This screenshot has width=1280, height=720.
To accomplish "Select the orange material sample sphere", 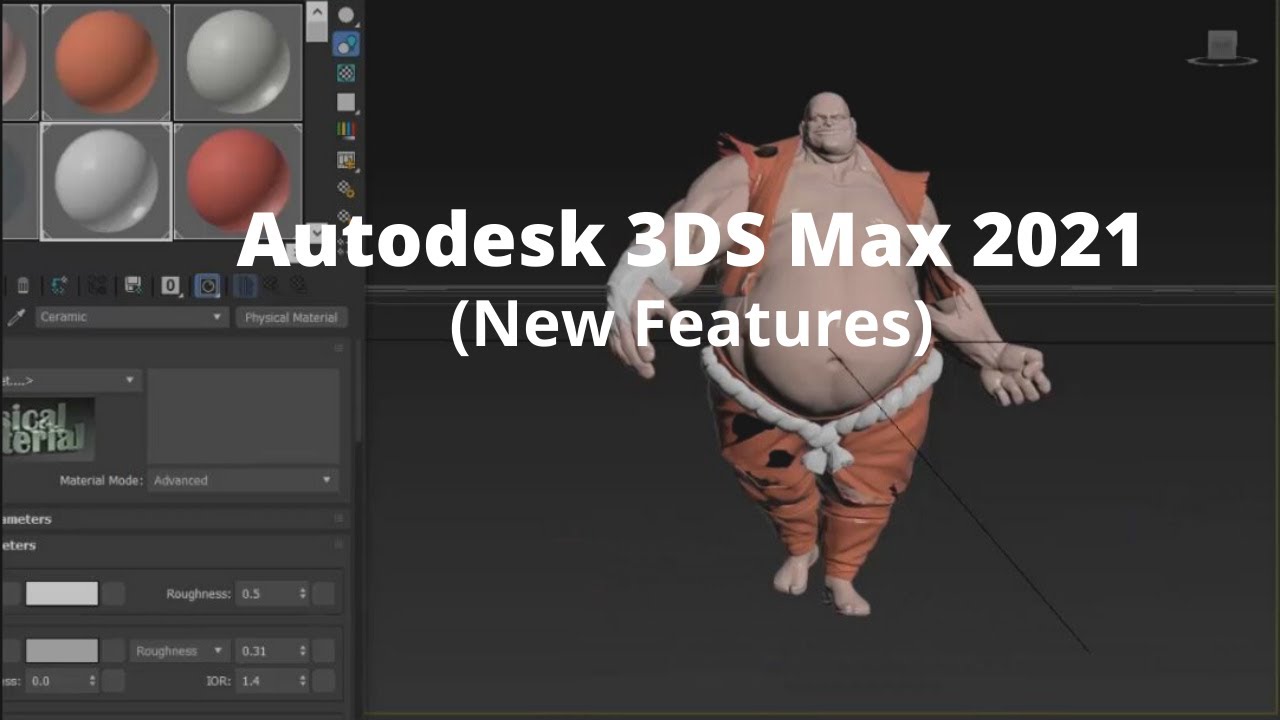I will (106, 61).
